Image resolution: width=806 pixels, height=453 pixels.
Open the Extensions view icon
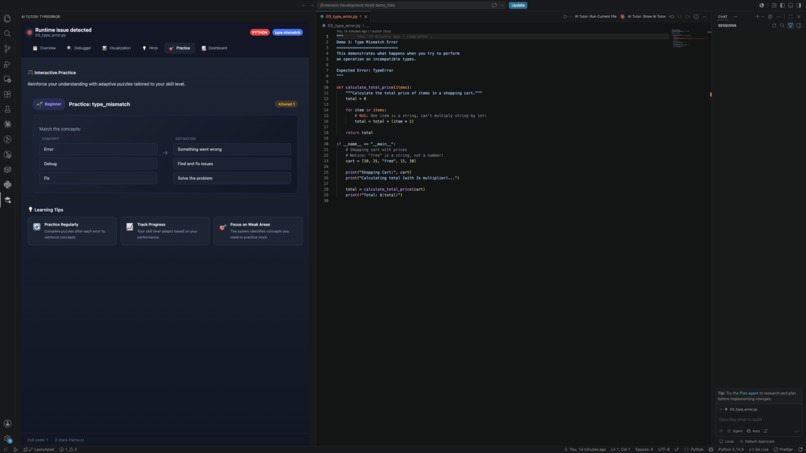7,94
